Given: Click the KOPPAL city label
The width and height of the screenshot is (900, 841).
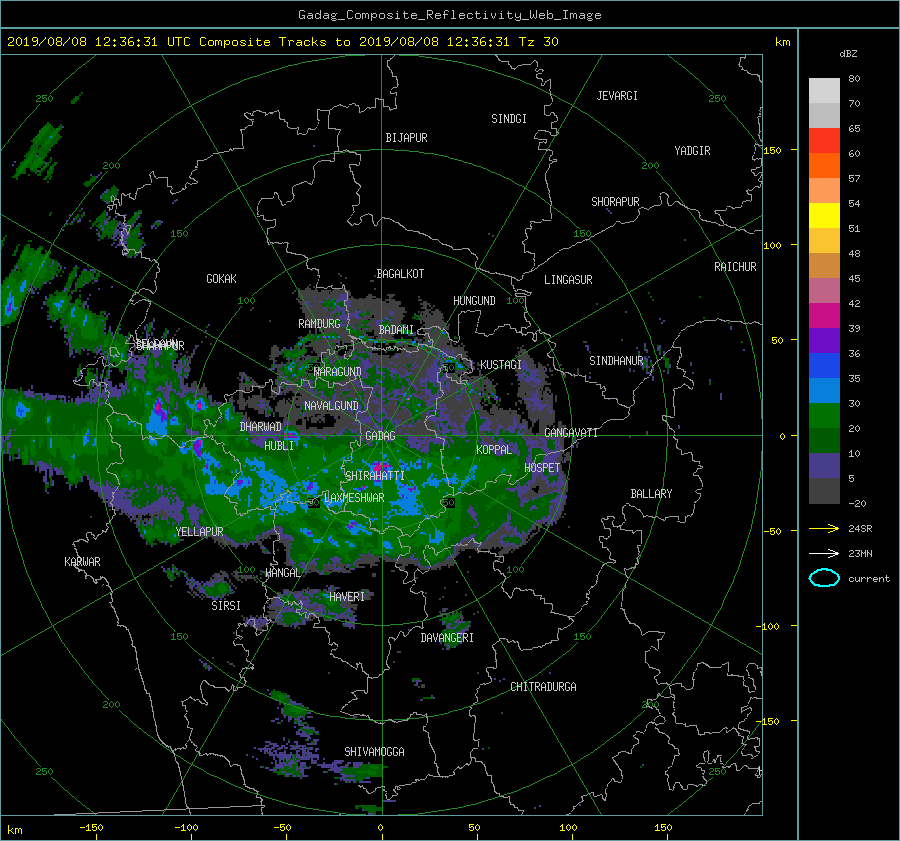Looking at the screenshot, I should 494,450.
